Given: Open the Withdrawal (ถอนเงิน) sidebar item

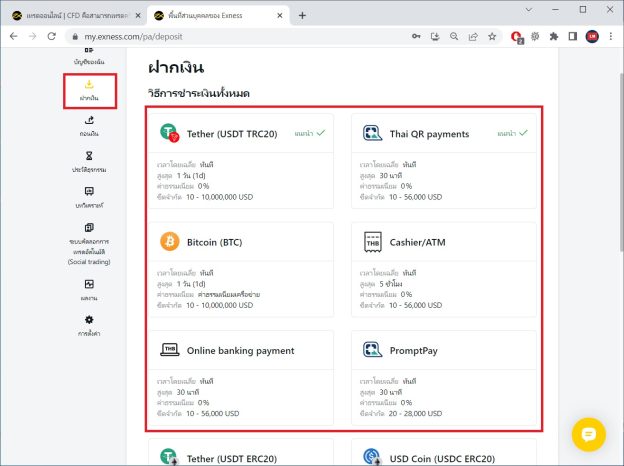Looking at the screenshot, I should [x=89, y=126].
